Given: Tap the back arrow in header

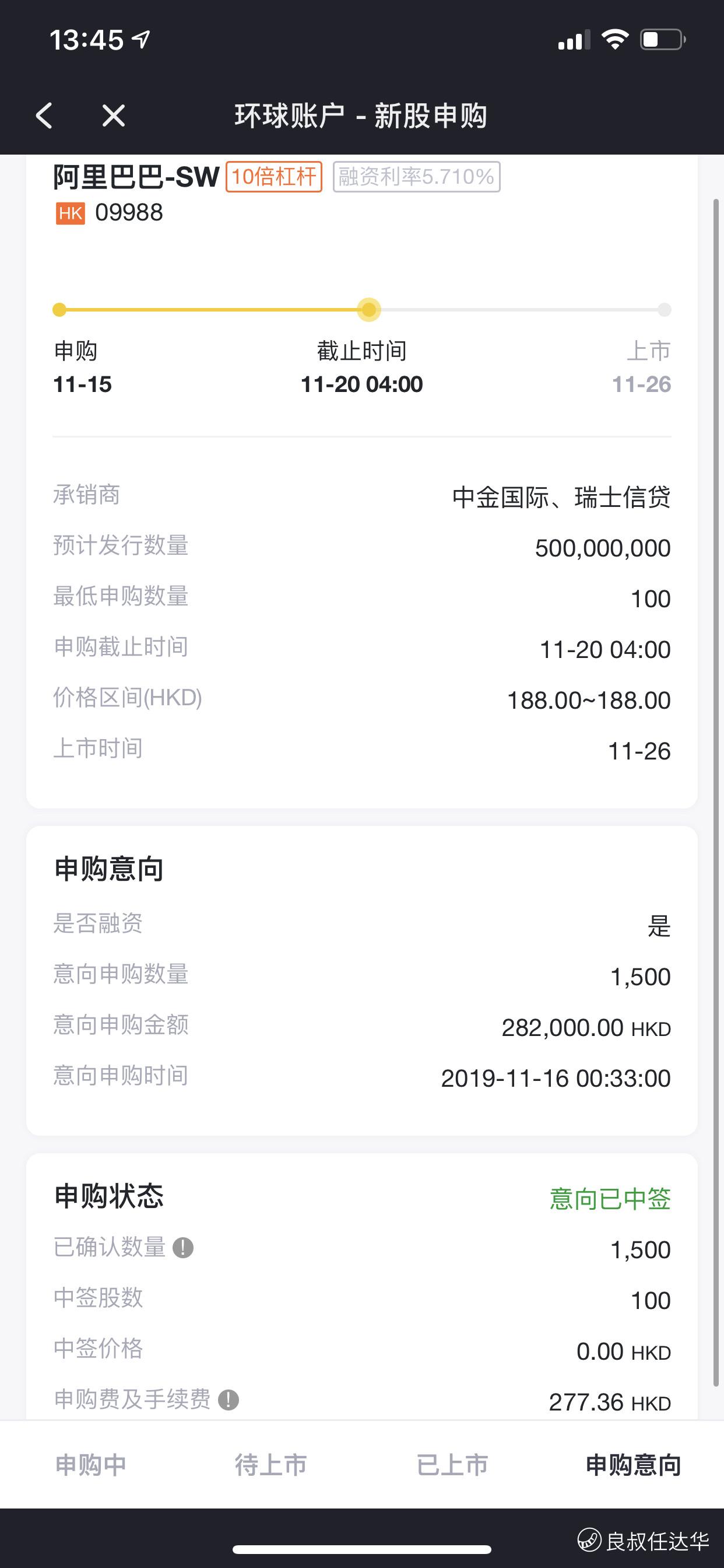Looking at the screenshot, I should point(44,115).
